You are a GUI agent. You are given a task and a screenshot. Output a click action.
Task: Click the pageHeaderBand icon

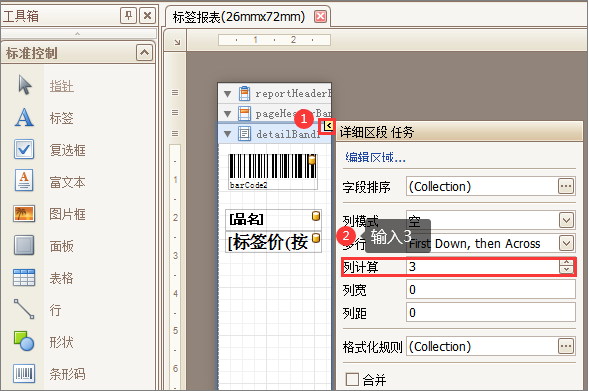point(245,113)
